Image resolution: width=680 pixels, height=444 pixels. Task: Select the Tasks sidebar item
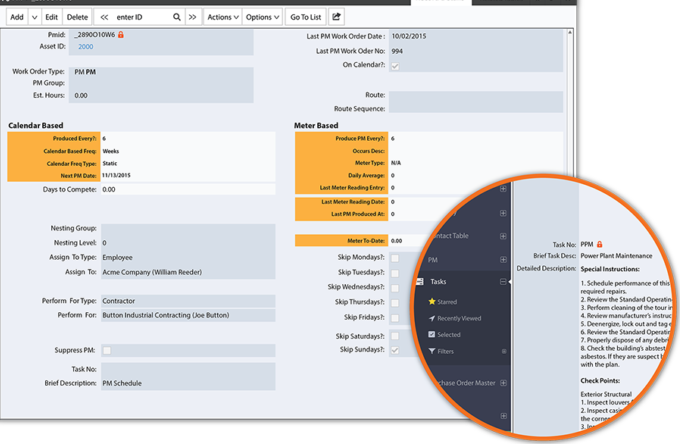coord(438,282)
